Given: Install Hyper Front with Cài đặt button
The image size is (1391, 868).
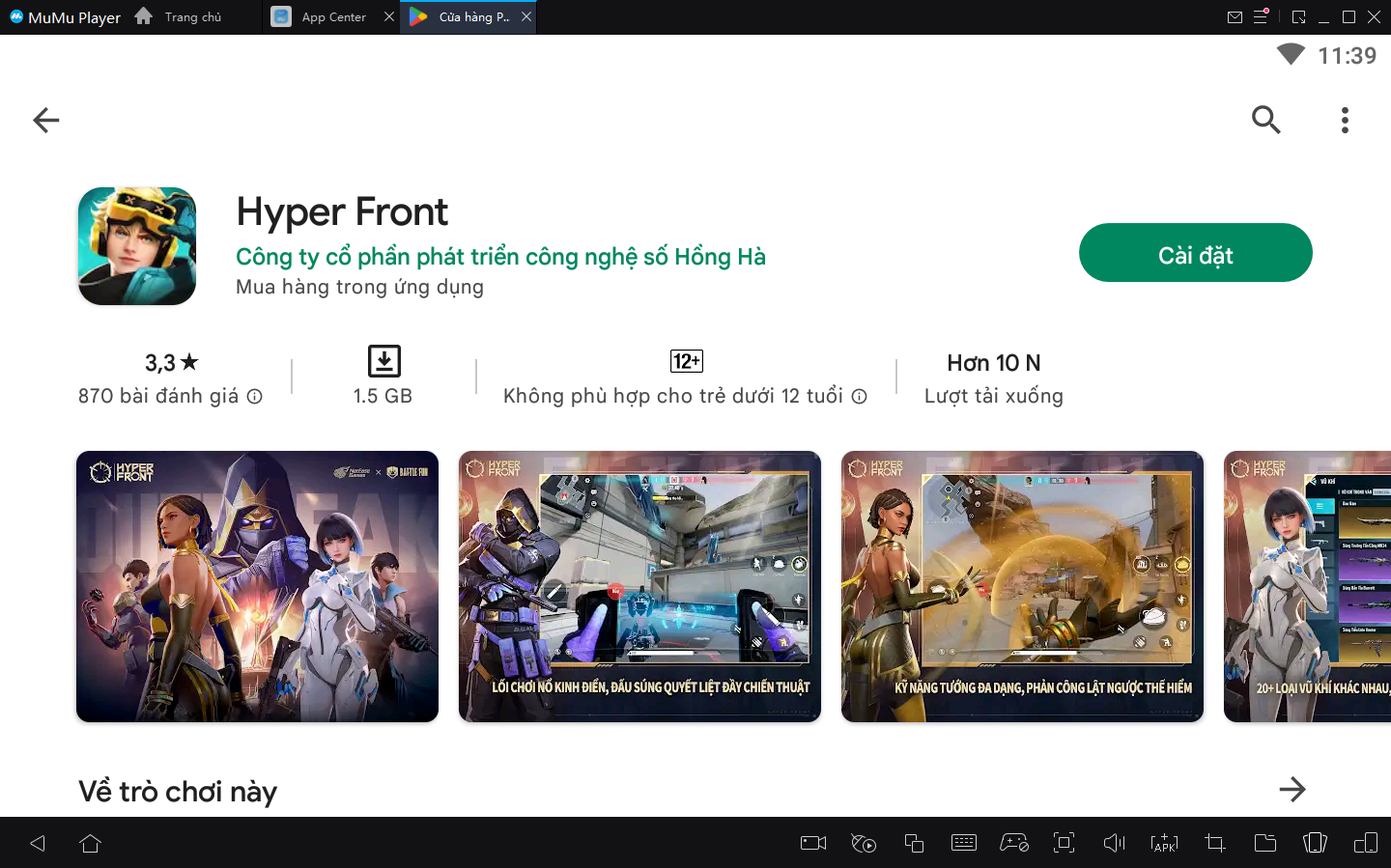Looking at the screenshot, I should [1195, 253].
